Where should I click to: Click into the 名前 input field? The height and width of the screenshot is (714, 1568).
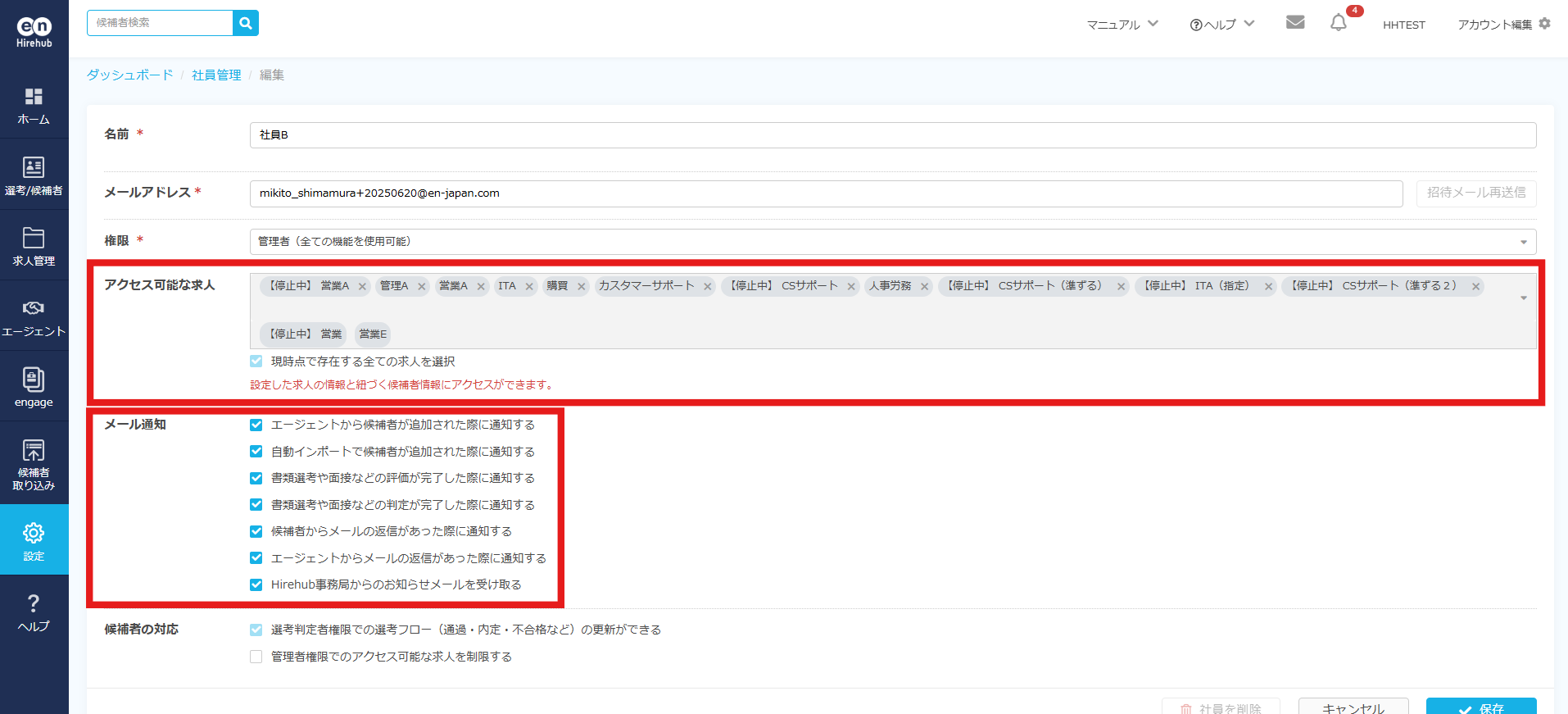tap(891, 135)
